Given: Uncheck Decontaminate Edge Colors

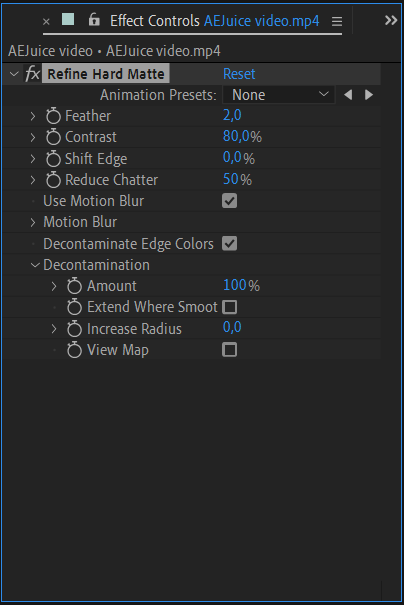Looking at the screenshot, I should [230, 244].
